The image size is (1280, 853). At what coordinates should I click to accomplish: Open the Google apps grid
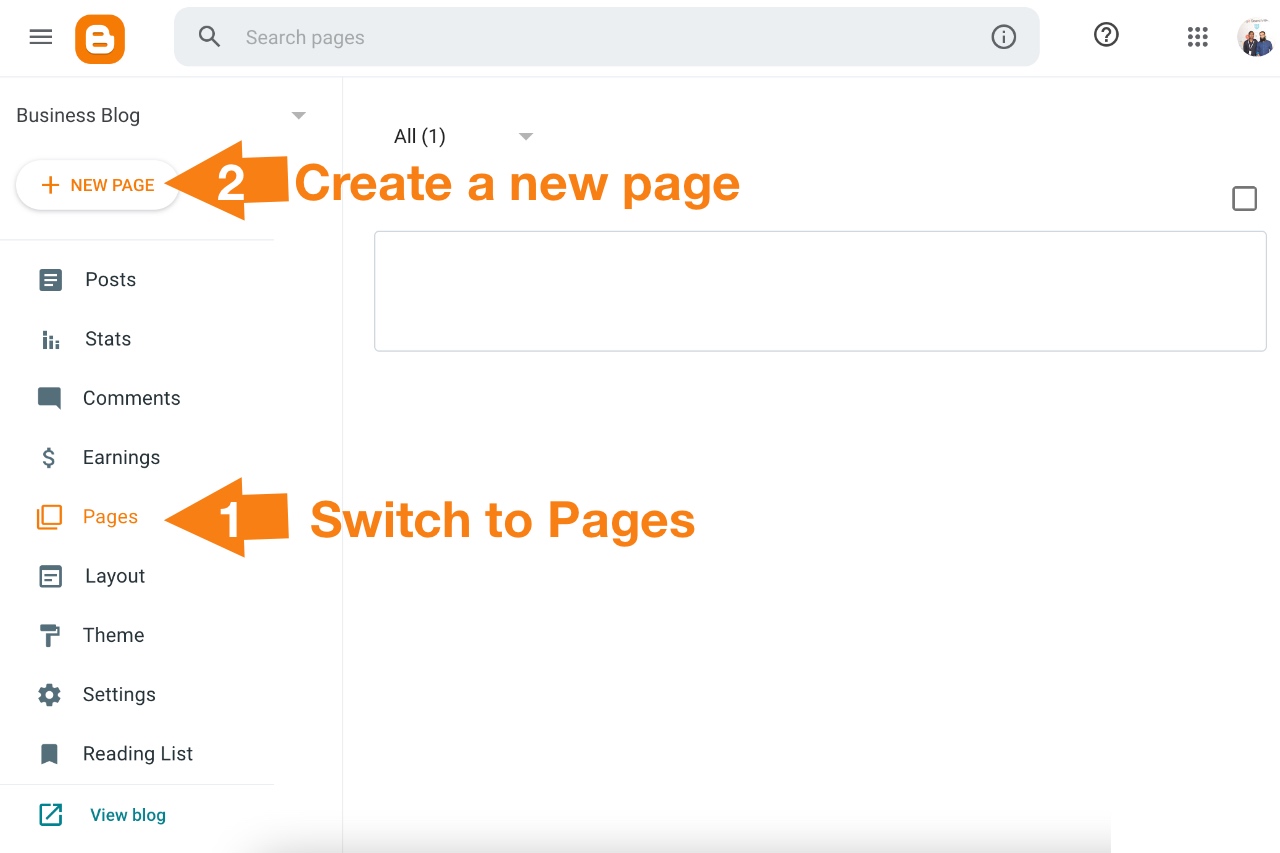pyautogui.click(x=1197, y=37)
